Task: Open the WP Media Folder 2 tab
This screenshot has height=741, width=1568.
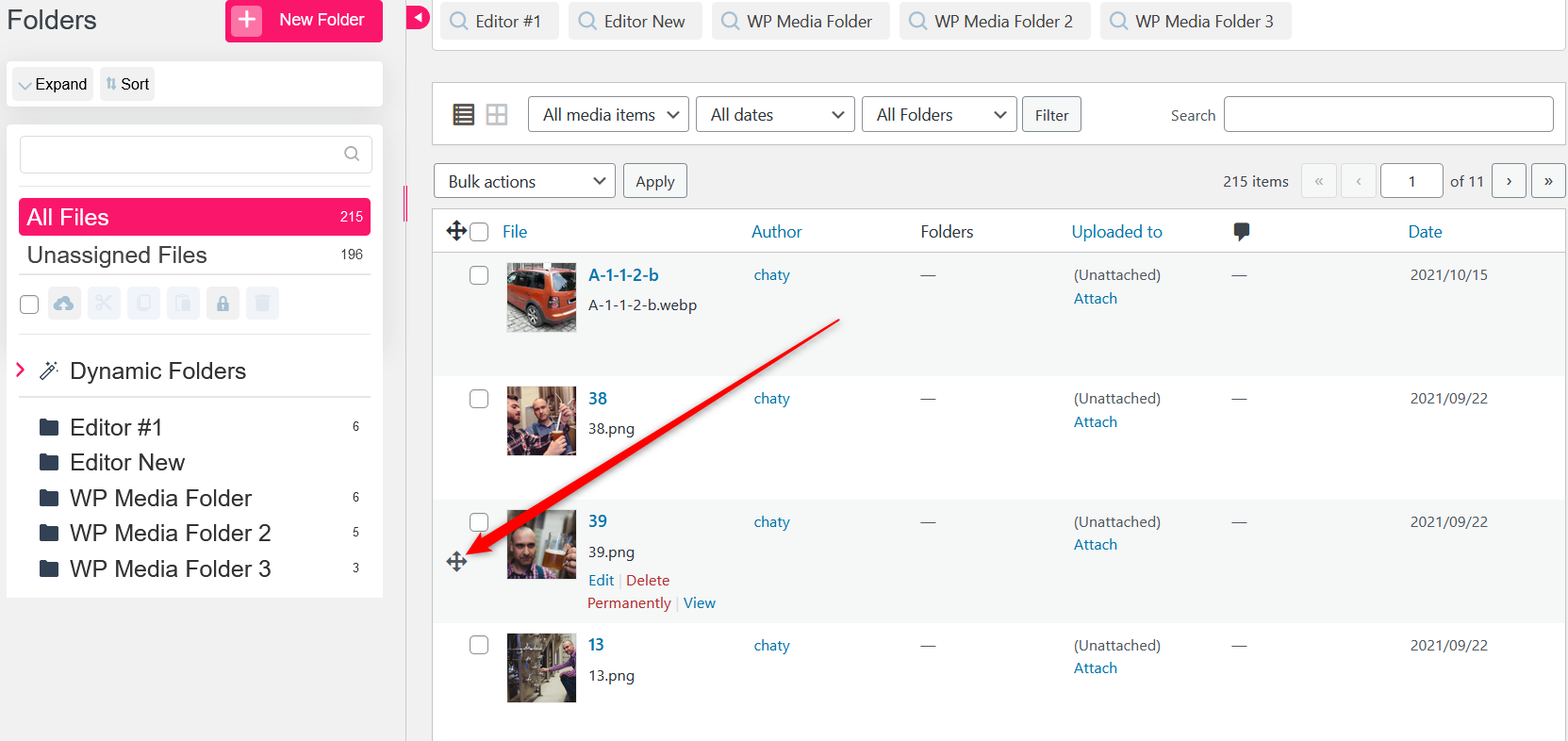Action: point(994,21)
